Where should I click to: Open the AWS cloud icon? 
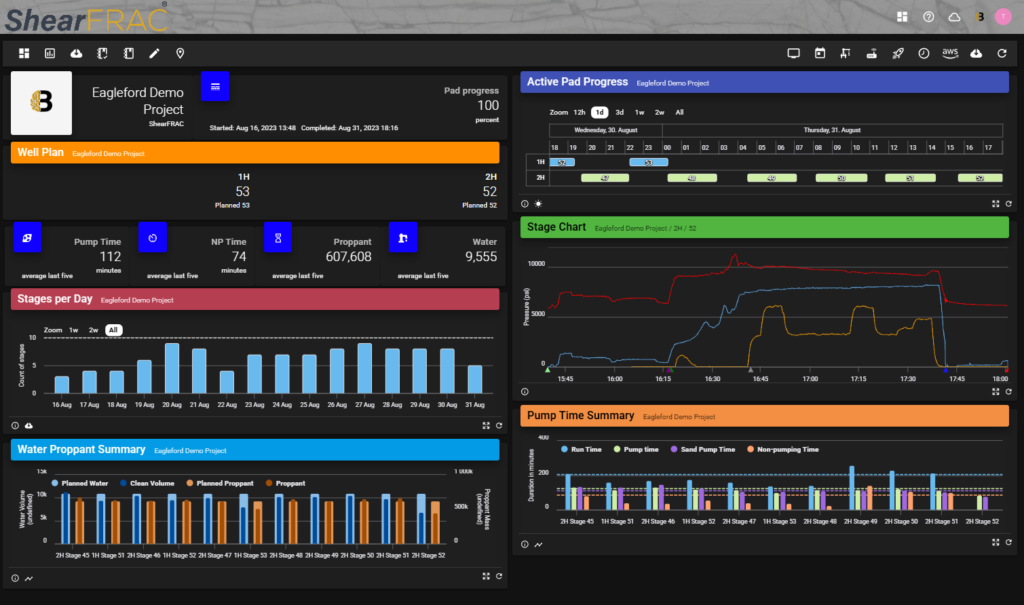pyautogui.click(x=950, y=53)
